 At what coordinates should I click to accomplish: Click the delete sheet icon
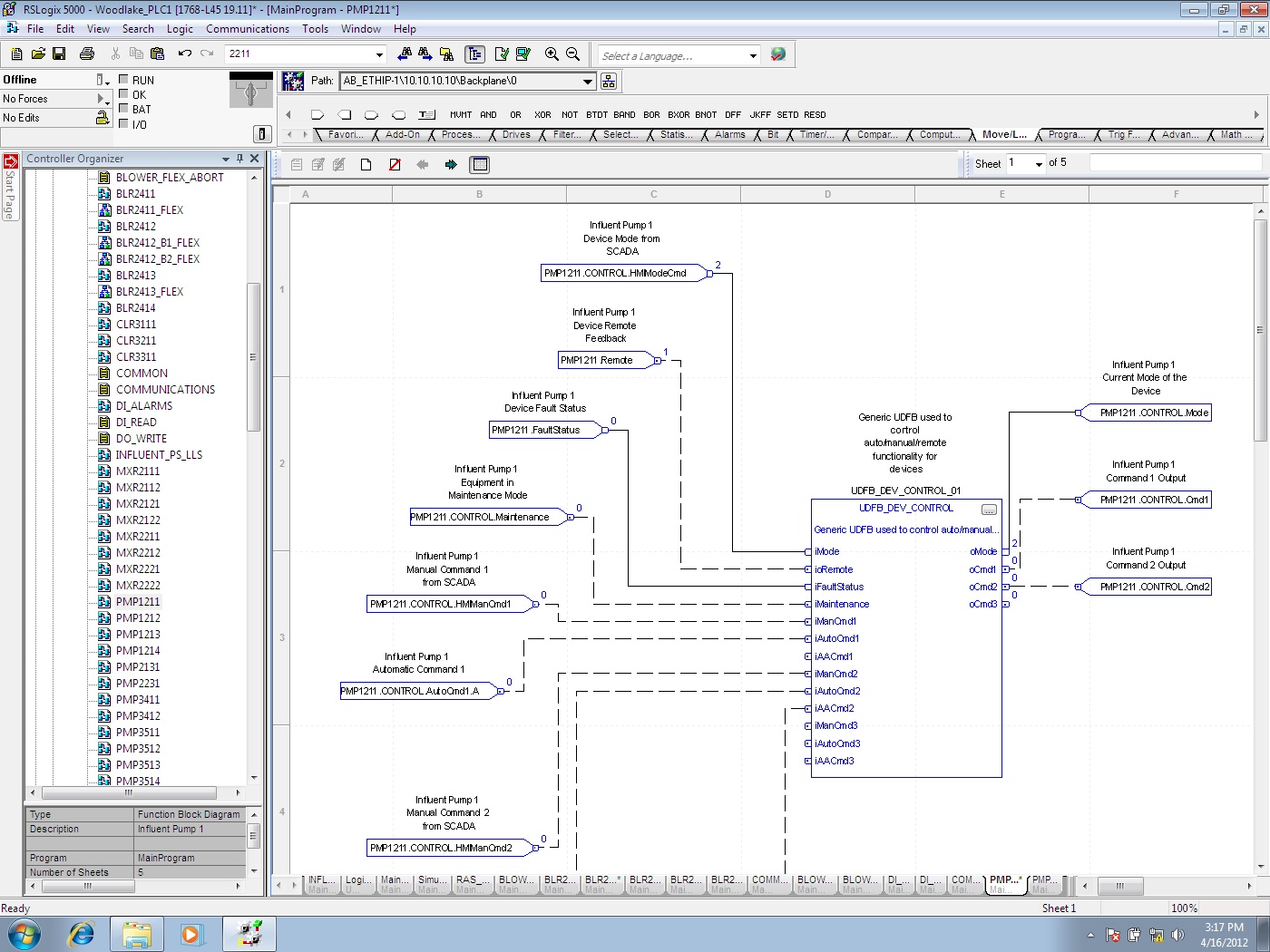tap(395, 164)
